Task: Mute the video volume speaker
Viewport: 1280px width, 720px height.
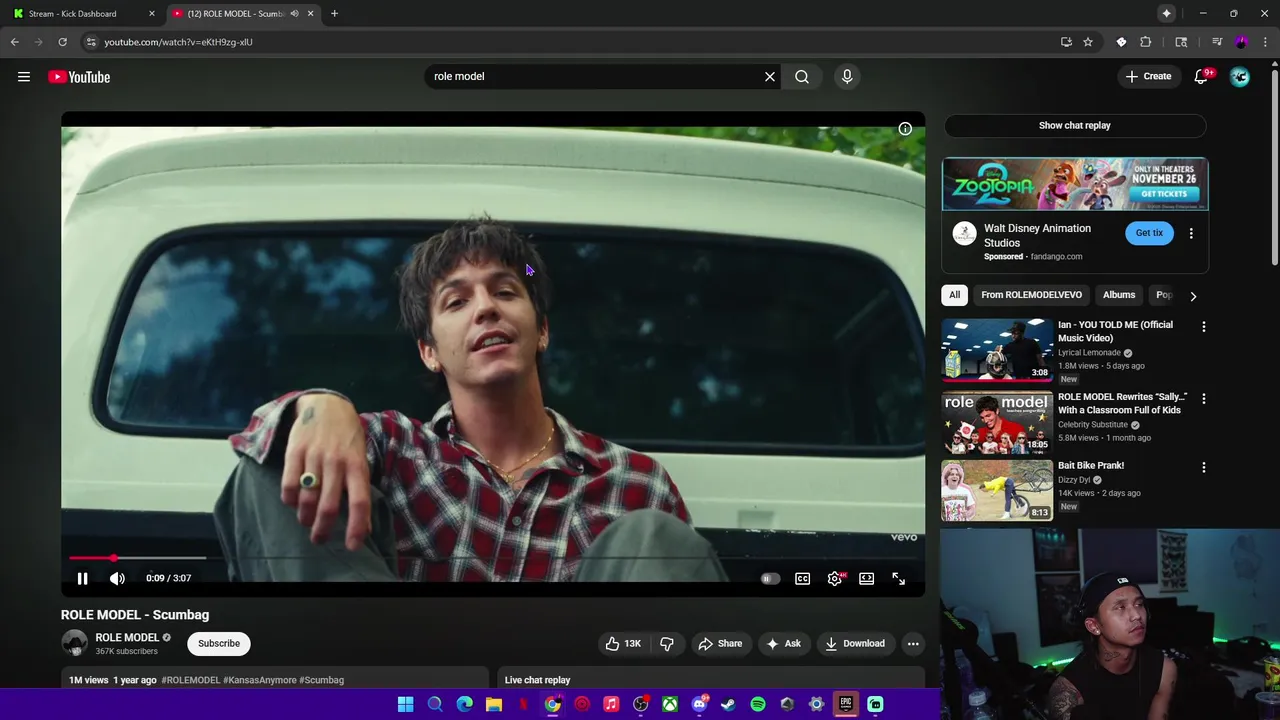Action: (x=117, y=578)
